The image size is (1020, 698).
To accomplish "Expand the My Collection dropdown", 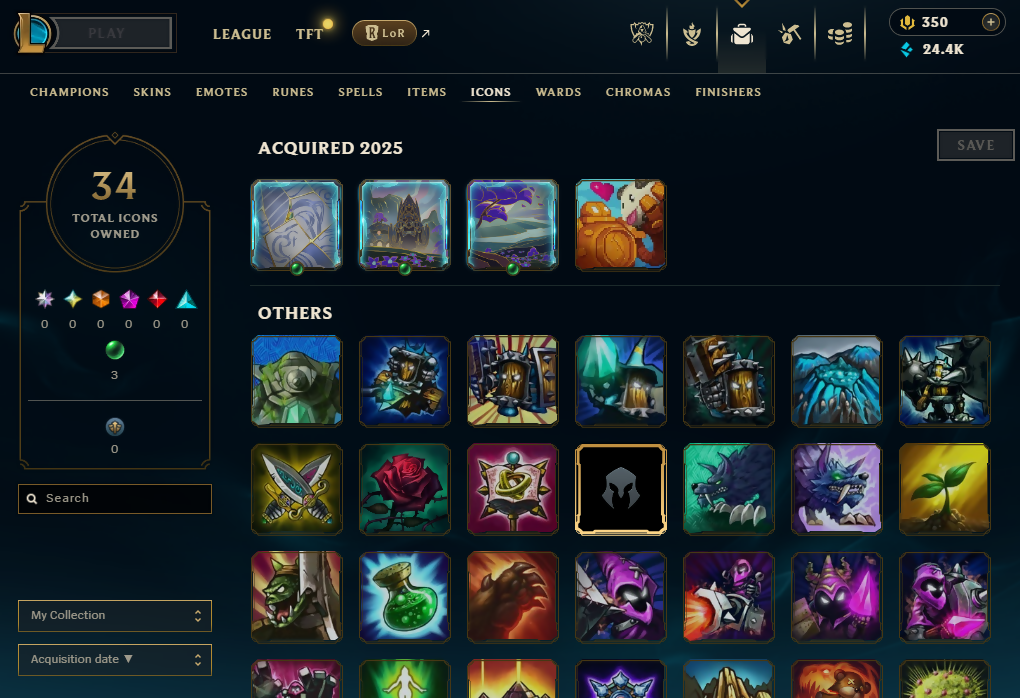I will click(114, 615).
